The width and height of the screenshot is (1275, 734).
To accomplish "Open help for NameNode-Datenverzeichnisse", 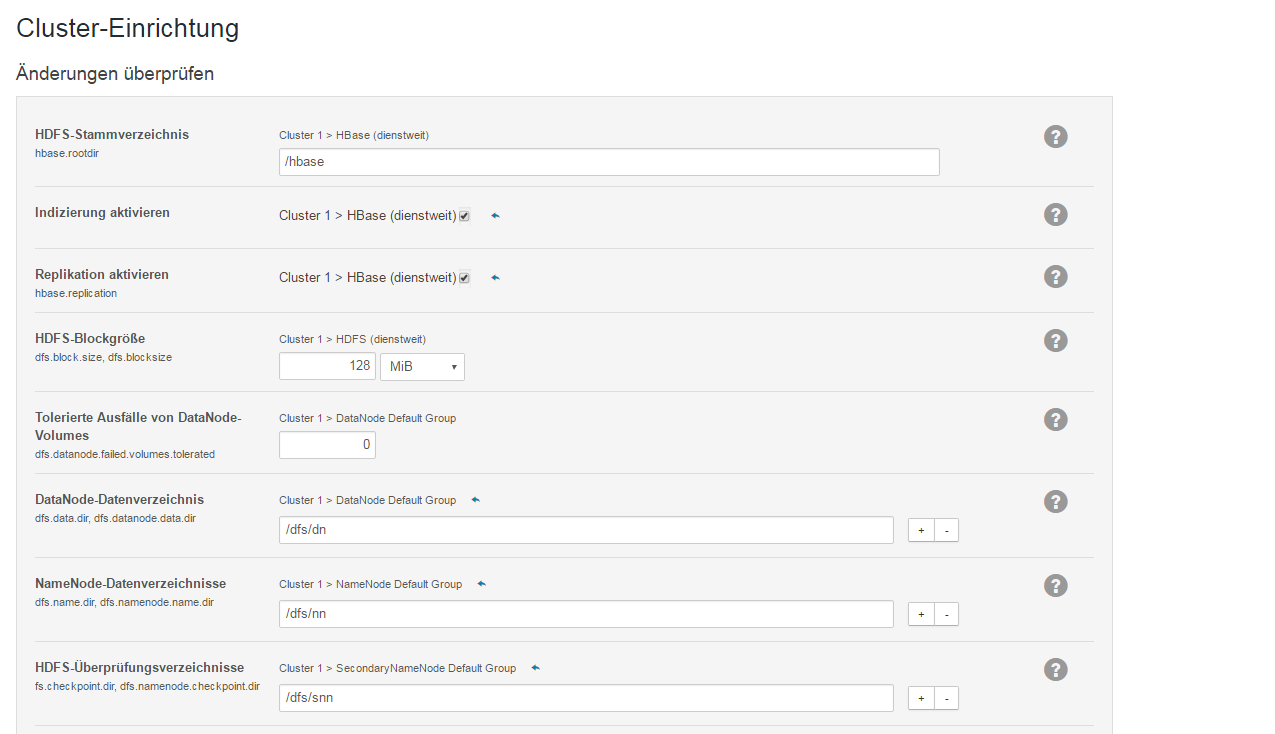I will (x=1055, y=586).
